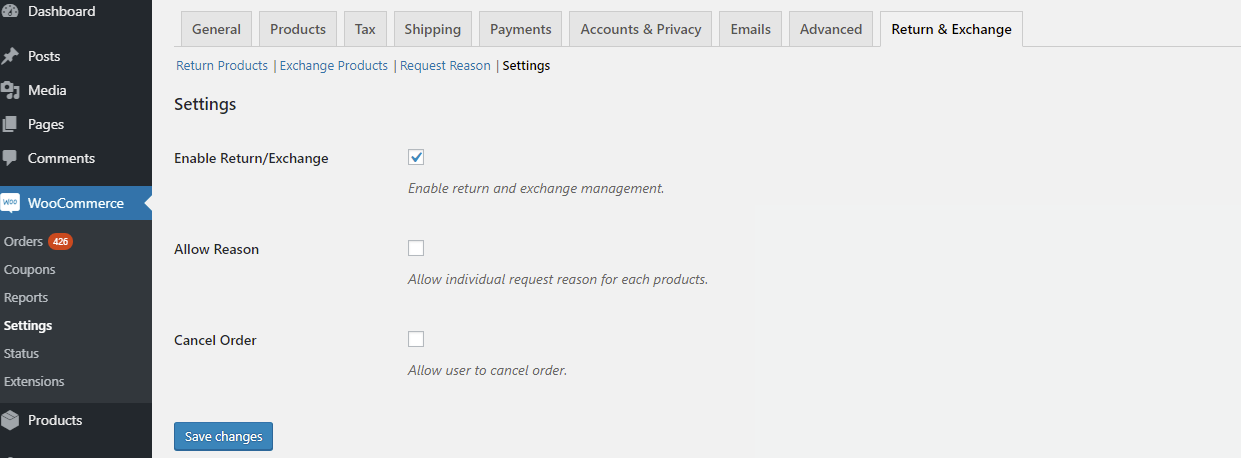The width and height of the screenshot is (1241, 458).
Task: Select the Emails tab
Action: coord(751,29)
